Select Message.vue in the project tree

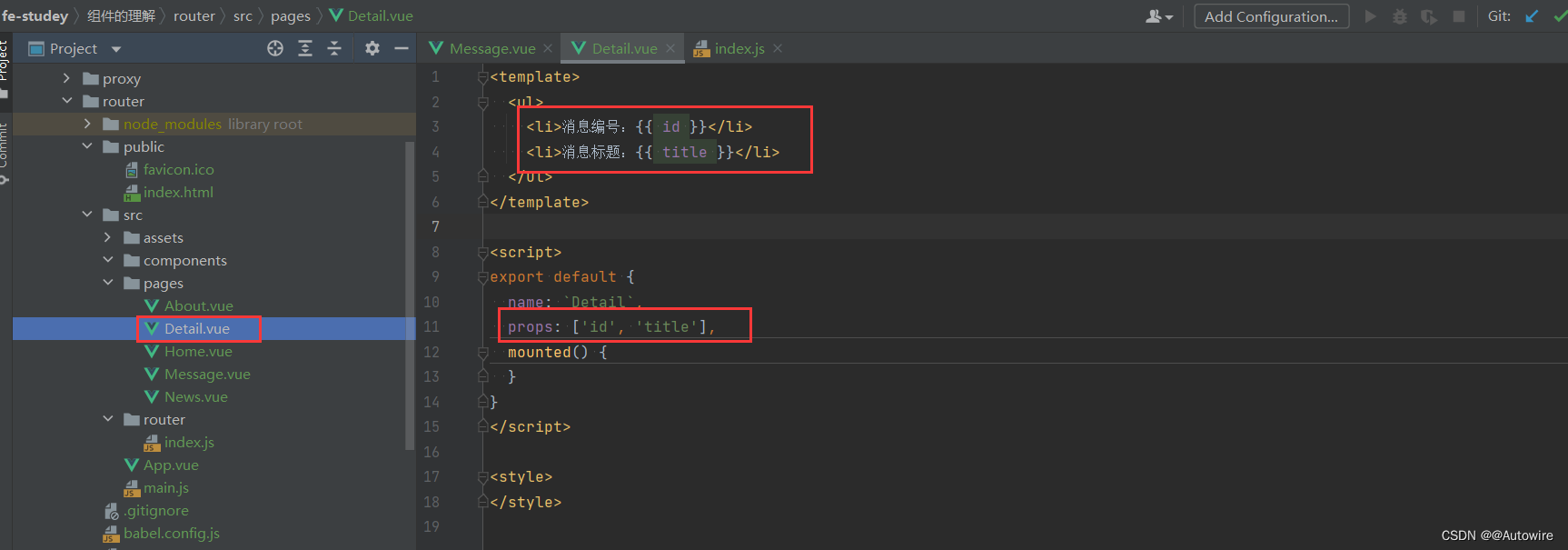207,374
